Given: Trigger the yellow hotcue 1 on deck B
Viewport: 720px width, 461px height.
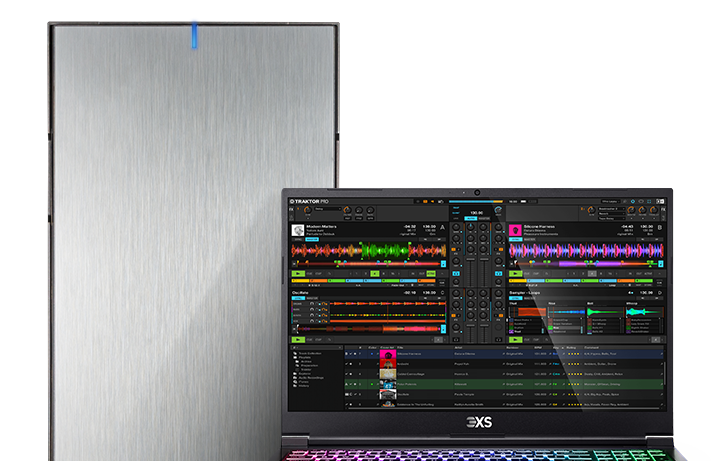Looking at the screenshot, I should 518,281.
